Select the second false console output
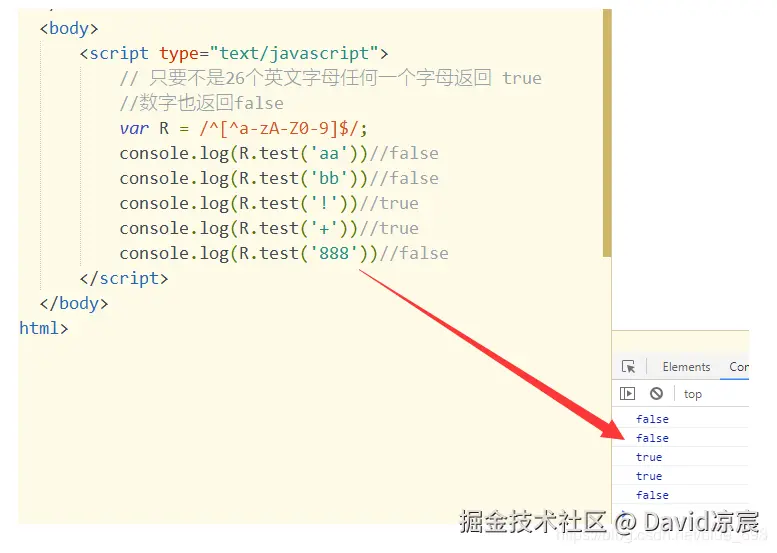777x553 pixels. 652,438
